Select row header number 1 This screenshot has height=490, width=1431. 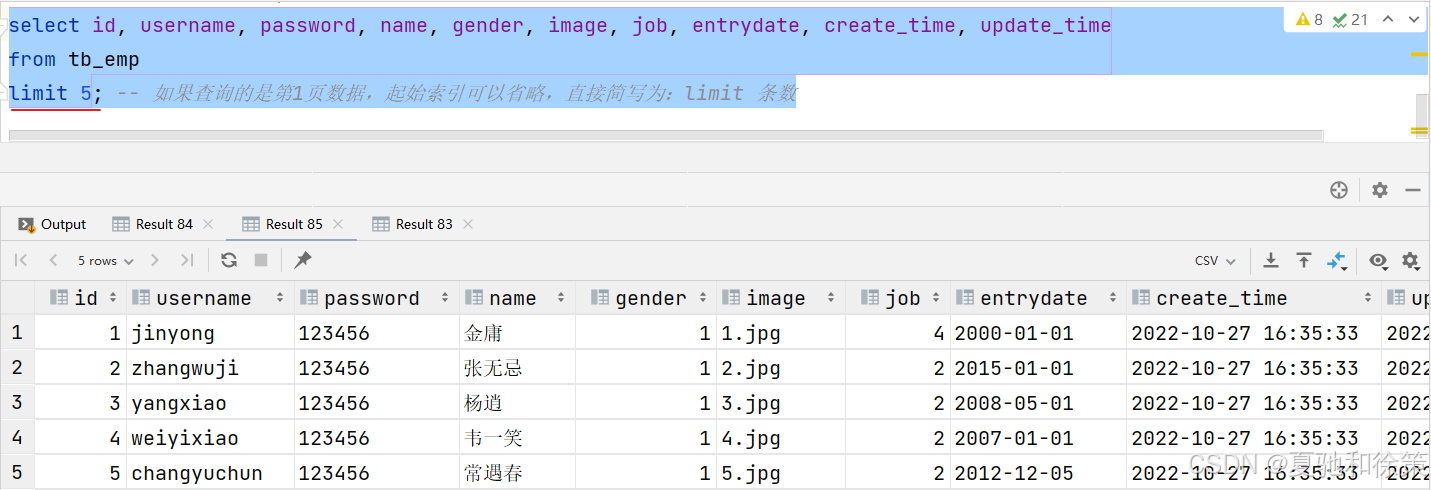pos(17,333)
